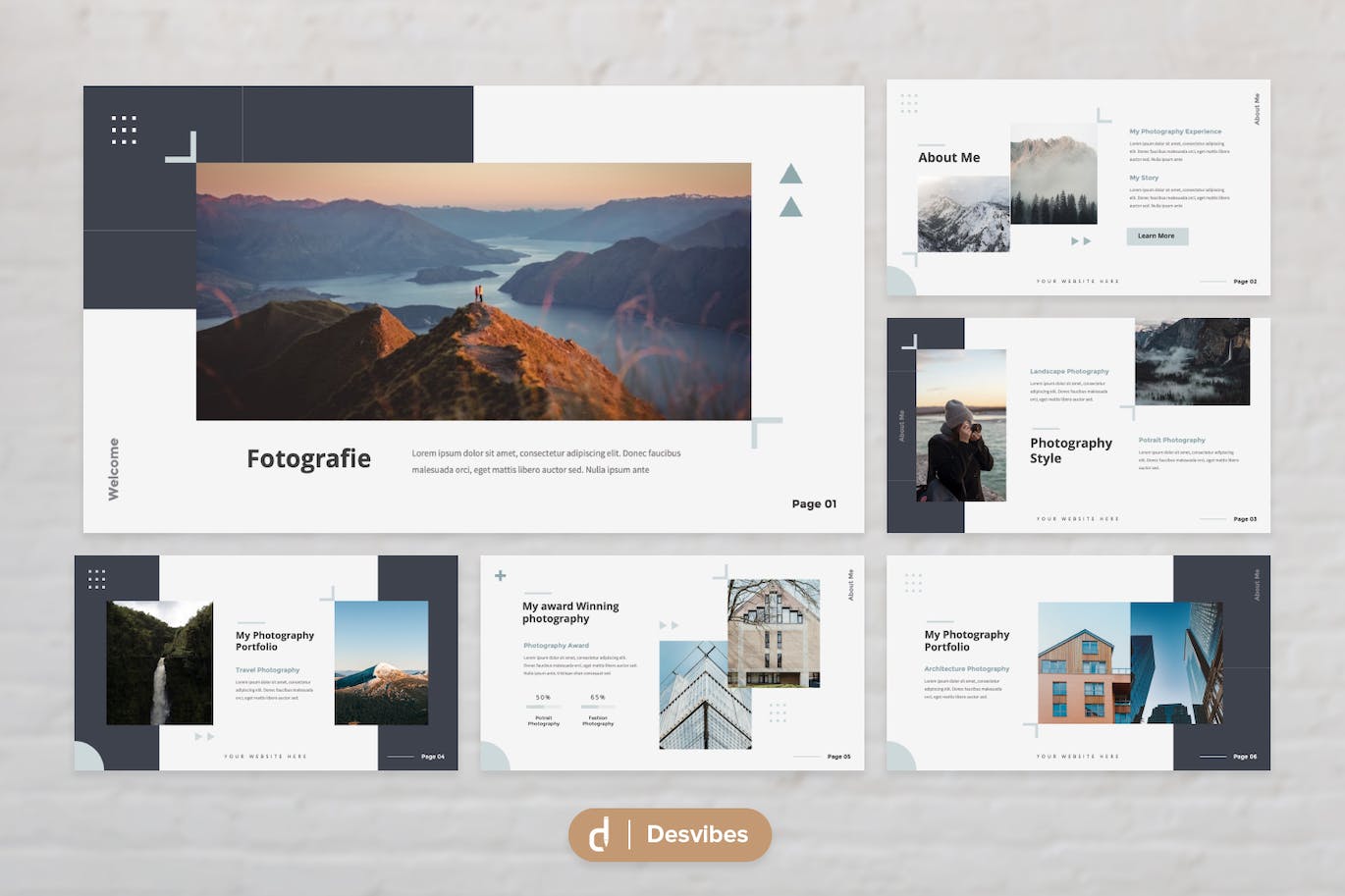The height and width of the screenshot is (896, 1345).
Task: Click the My Photography Experience subheading
Action: [x=1175, y=131]
